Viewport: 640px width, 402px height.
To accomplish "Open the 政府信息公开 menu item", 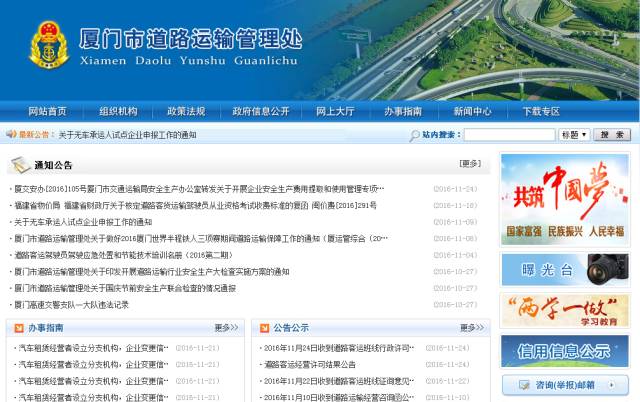I will pos(261,111).
